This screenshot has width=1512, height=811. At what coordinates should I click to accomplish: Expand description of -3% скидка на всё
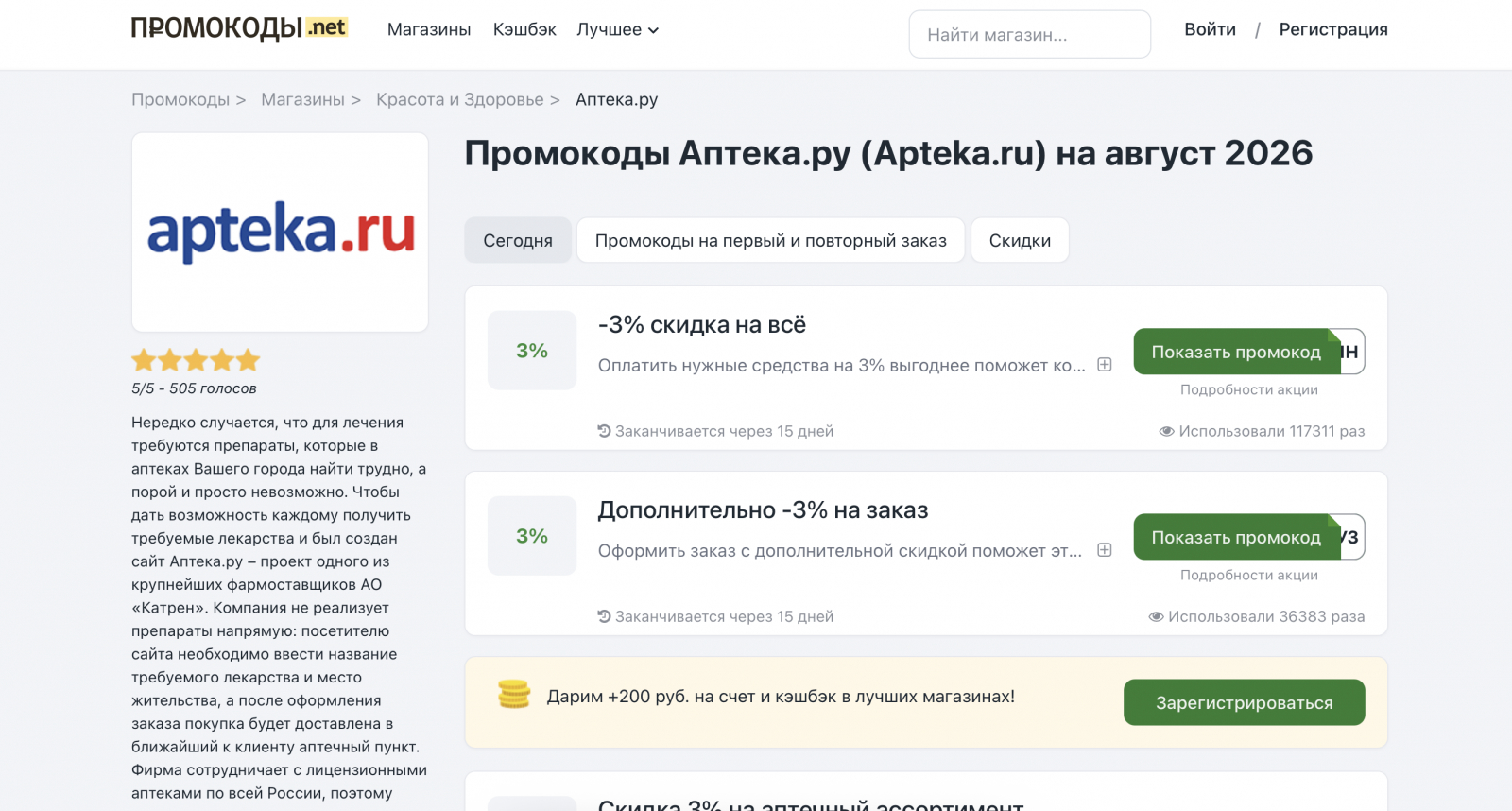1104,365
